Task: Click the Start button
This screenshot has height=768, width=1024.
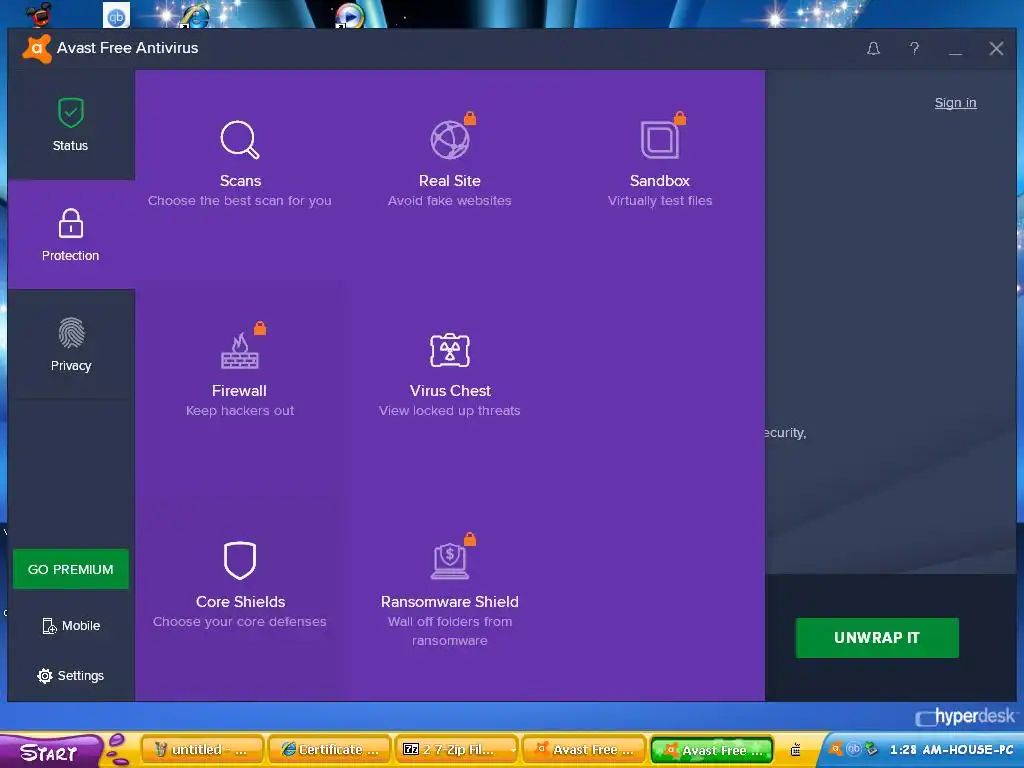Action: click(x=51, y=751)
